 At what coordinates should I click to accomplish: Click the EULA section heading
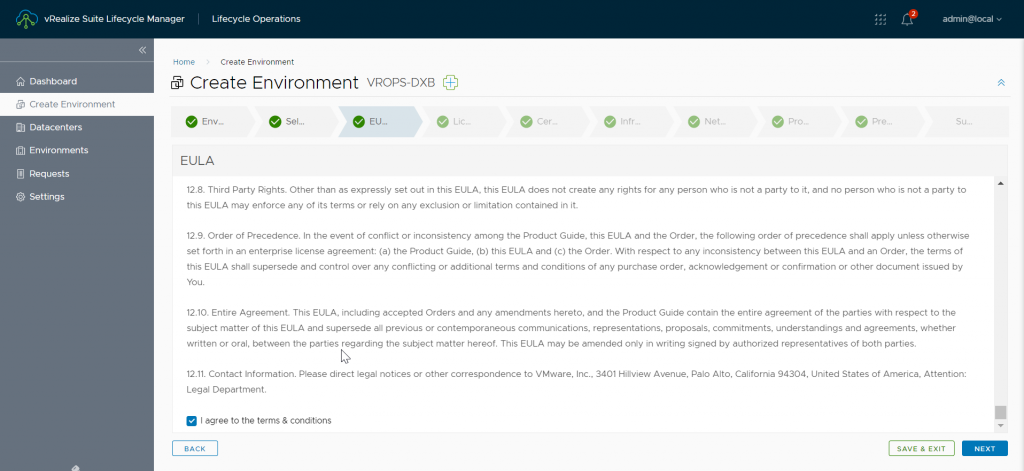(x=197, y=161)
